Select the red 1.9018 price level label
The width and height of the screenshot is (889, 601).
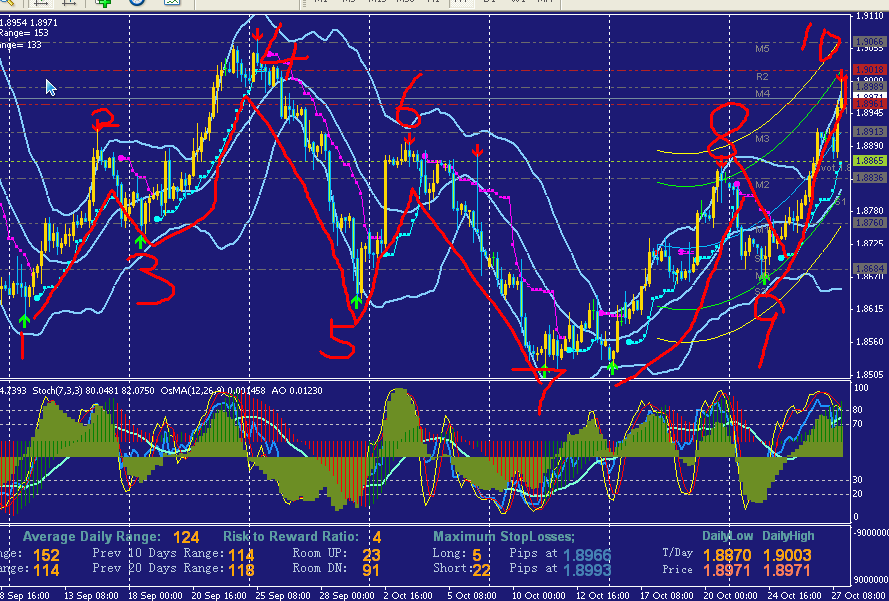pos(869,70)
